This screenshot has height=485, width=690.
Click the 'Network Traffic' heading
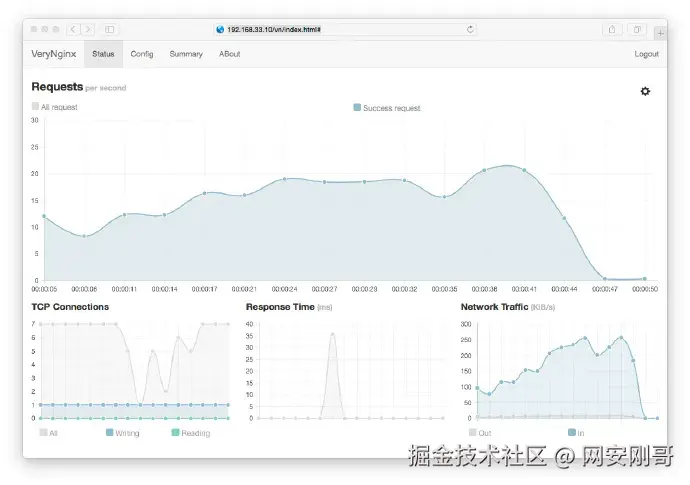(x=494, y=307)
